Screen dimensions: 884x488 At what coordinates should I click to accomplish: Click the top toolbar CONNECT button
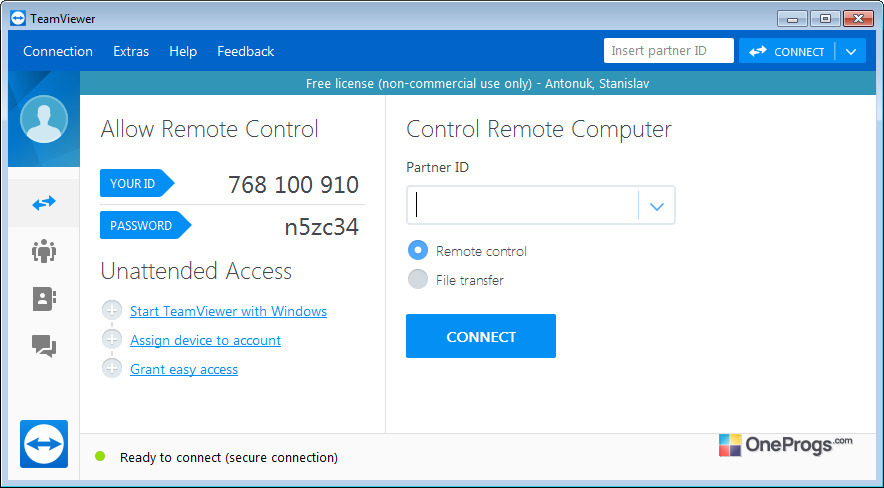pos(787,51)
